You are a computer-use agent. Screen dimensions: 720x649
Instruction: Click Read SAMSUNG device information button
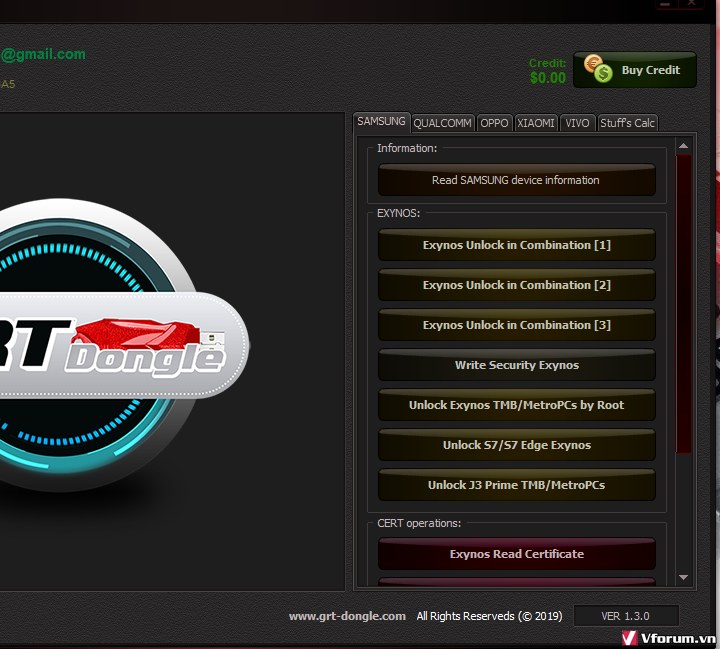point(517,180)
